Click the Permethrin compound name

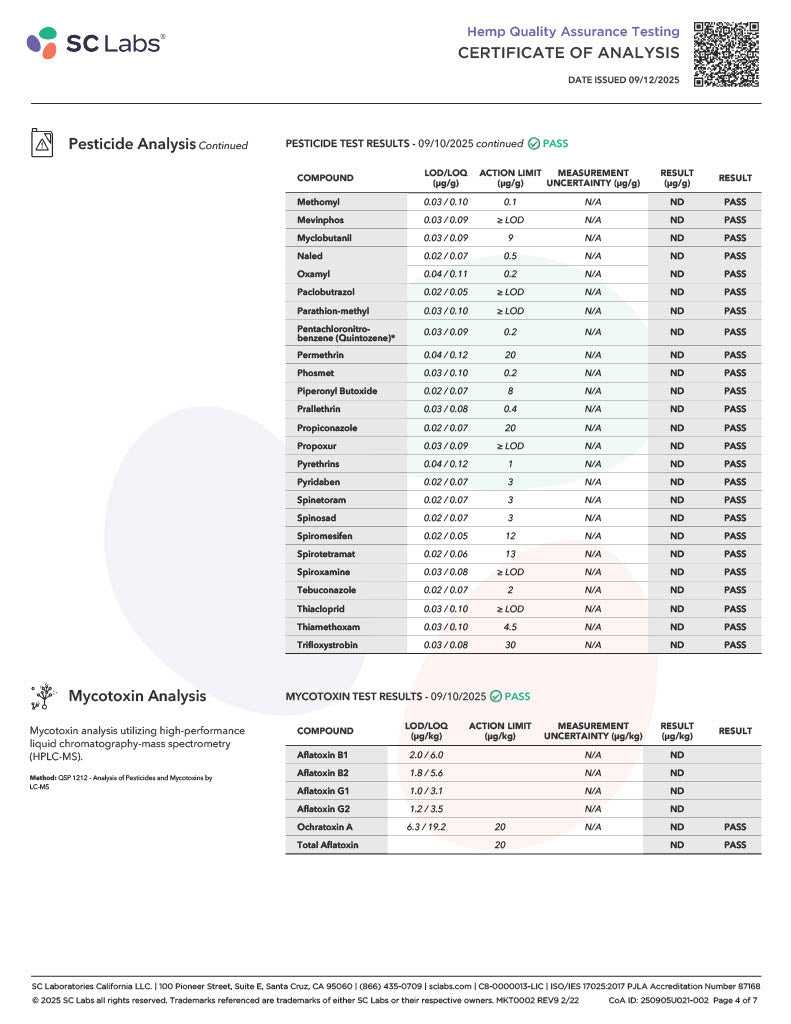[x=319, y=355]
